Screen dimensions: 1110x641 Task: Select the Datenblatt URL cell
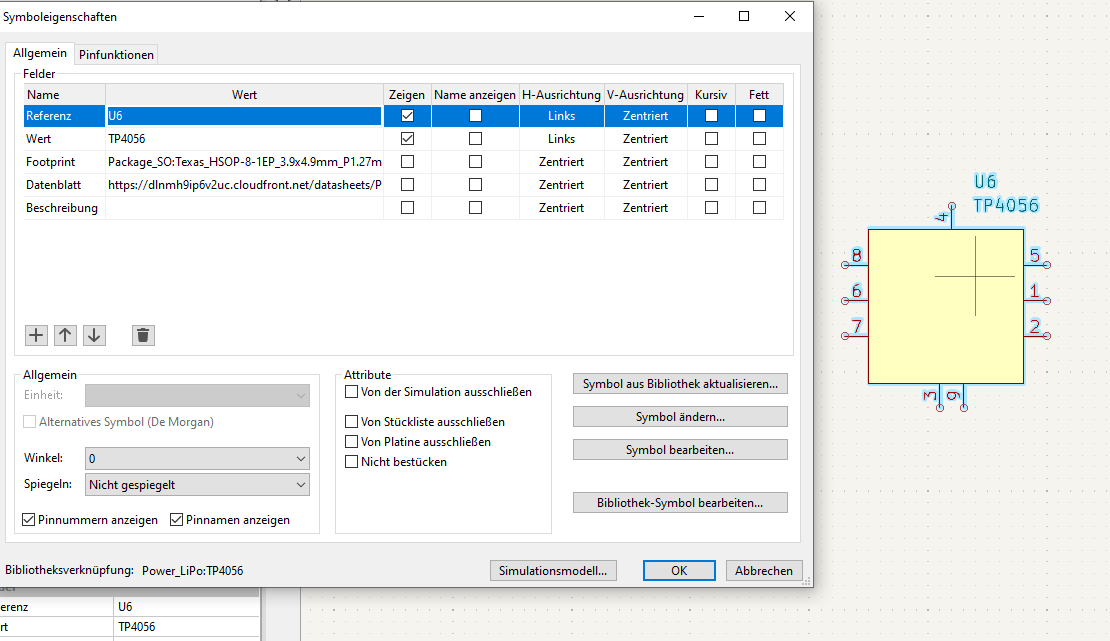pyautogui.click(x=244, y=185)
